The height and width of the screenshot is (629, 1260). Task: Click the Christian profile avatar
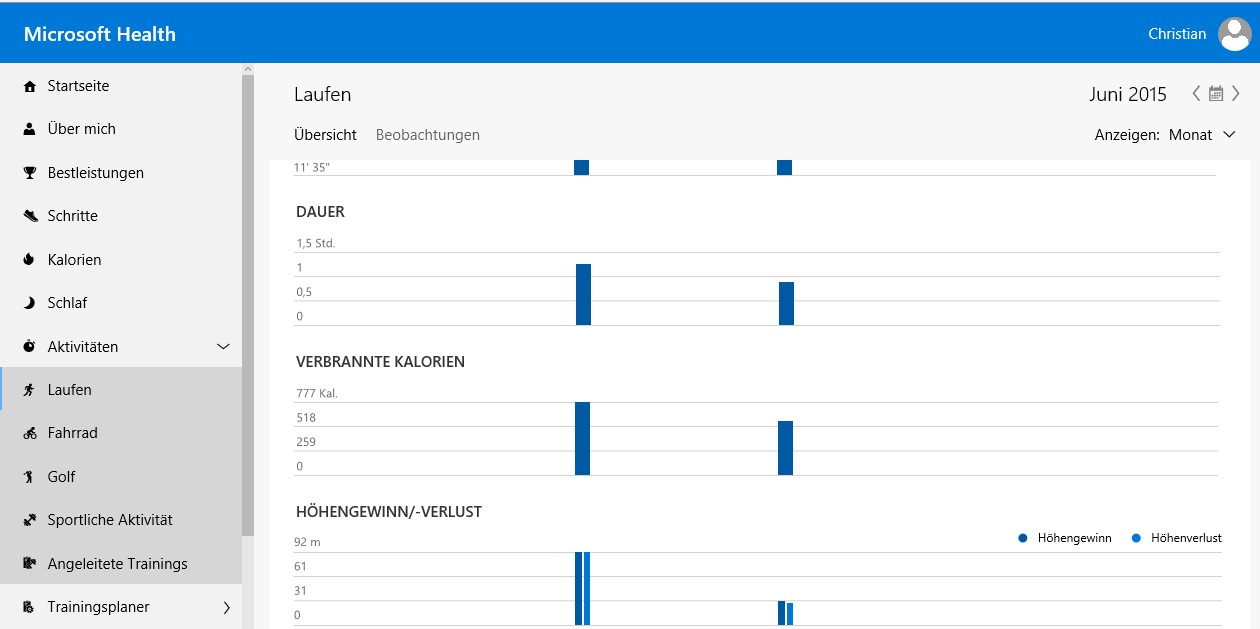tap(1234, 34)
